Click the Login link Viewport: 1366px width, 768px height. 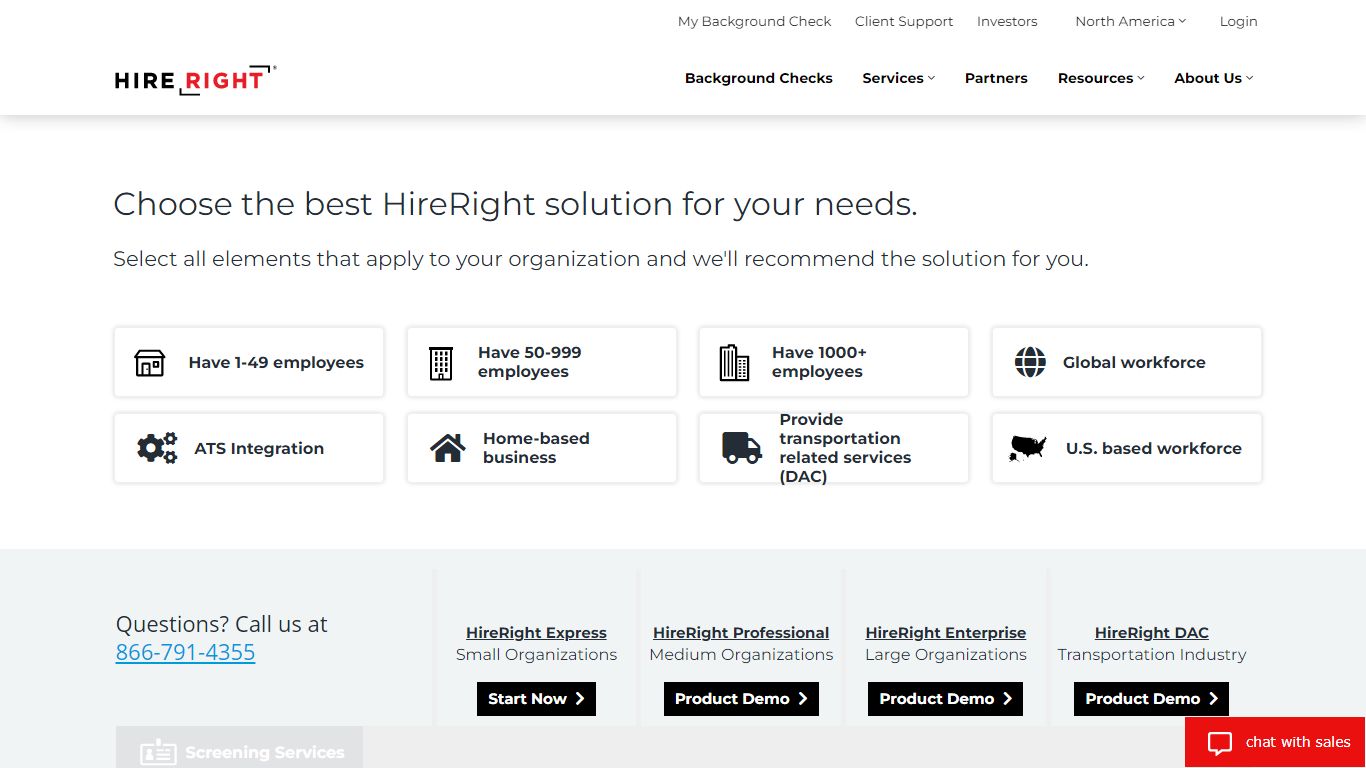click(1238, 21)
